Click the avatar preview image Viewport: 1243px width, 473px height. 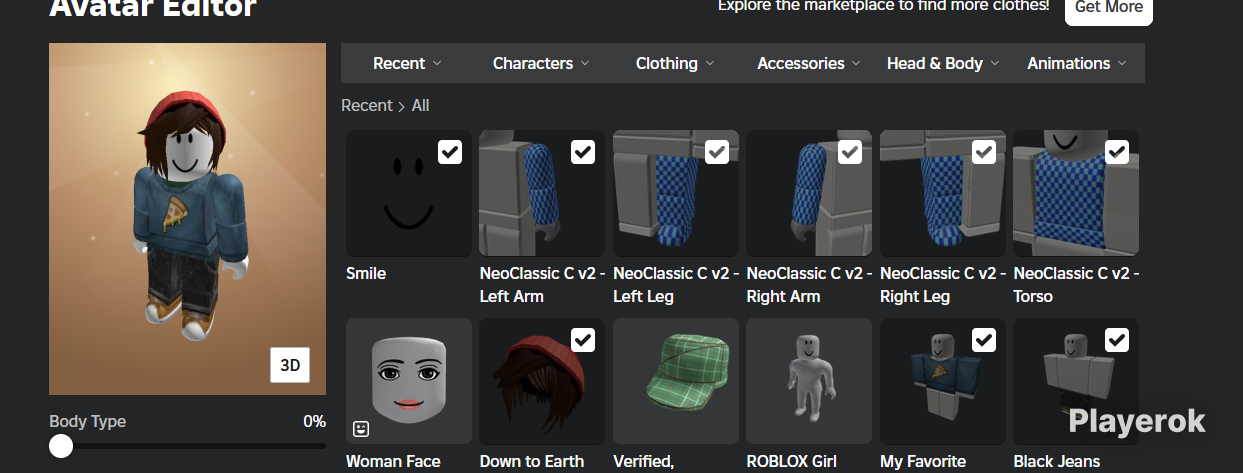pyautogui.click(x=187, y=219)
